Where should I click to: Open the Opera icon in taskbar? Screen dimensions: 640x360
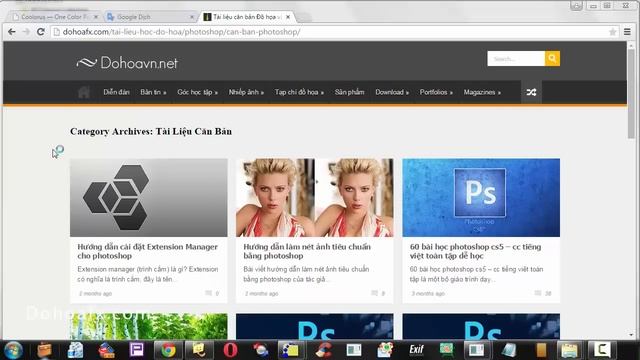coord(230,350)
